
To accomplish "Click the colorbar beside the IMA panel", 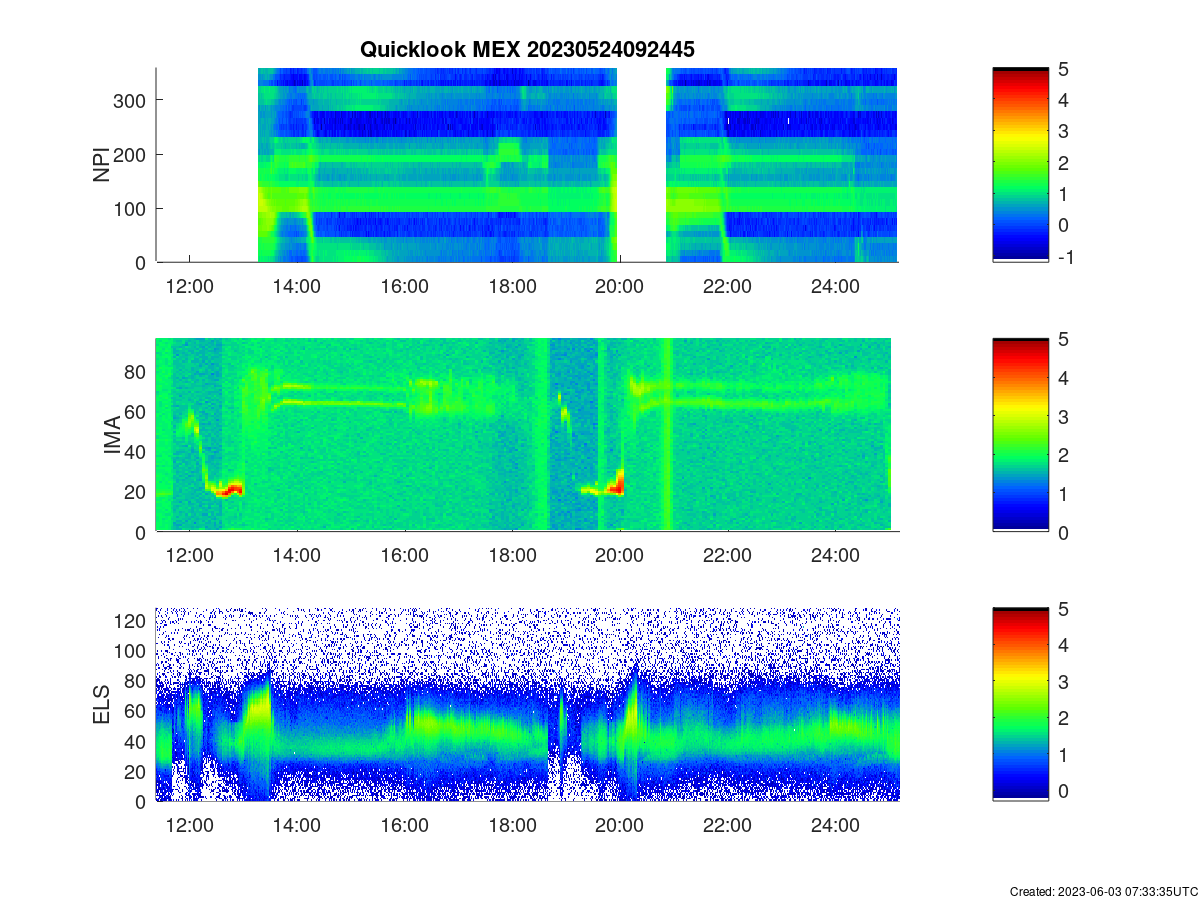I will tap(1021, 435).
